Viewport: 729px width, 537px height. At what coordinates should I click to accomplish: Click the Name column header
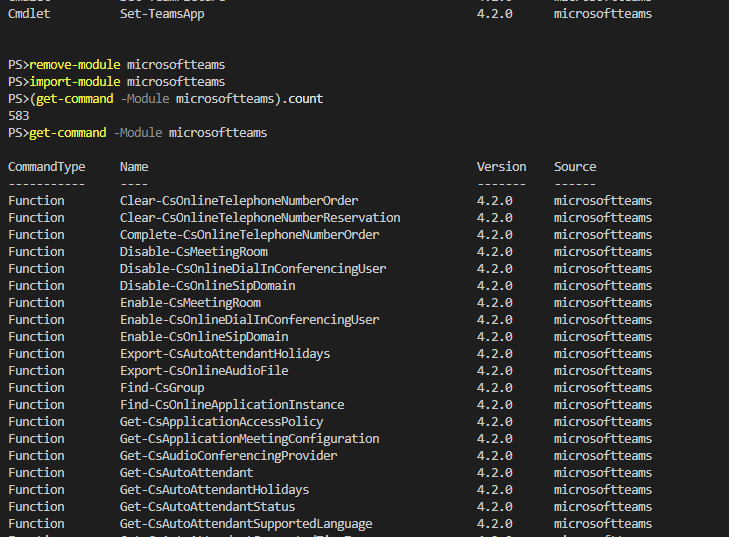(x=134, y=167)
